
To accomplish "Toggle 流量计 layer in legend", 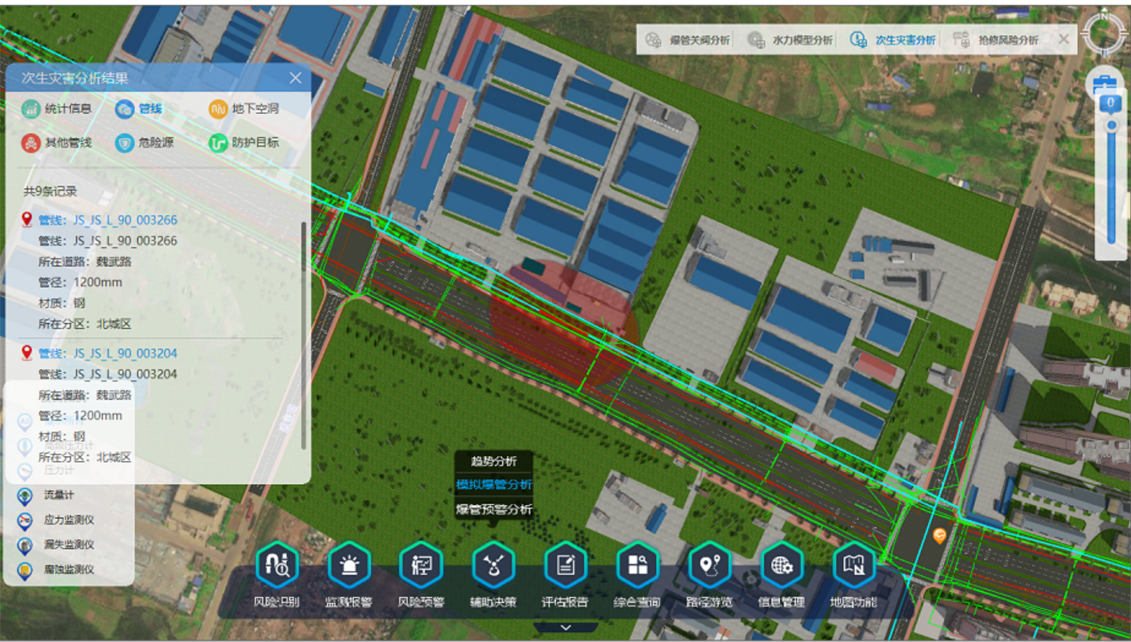I will 58,496.
